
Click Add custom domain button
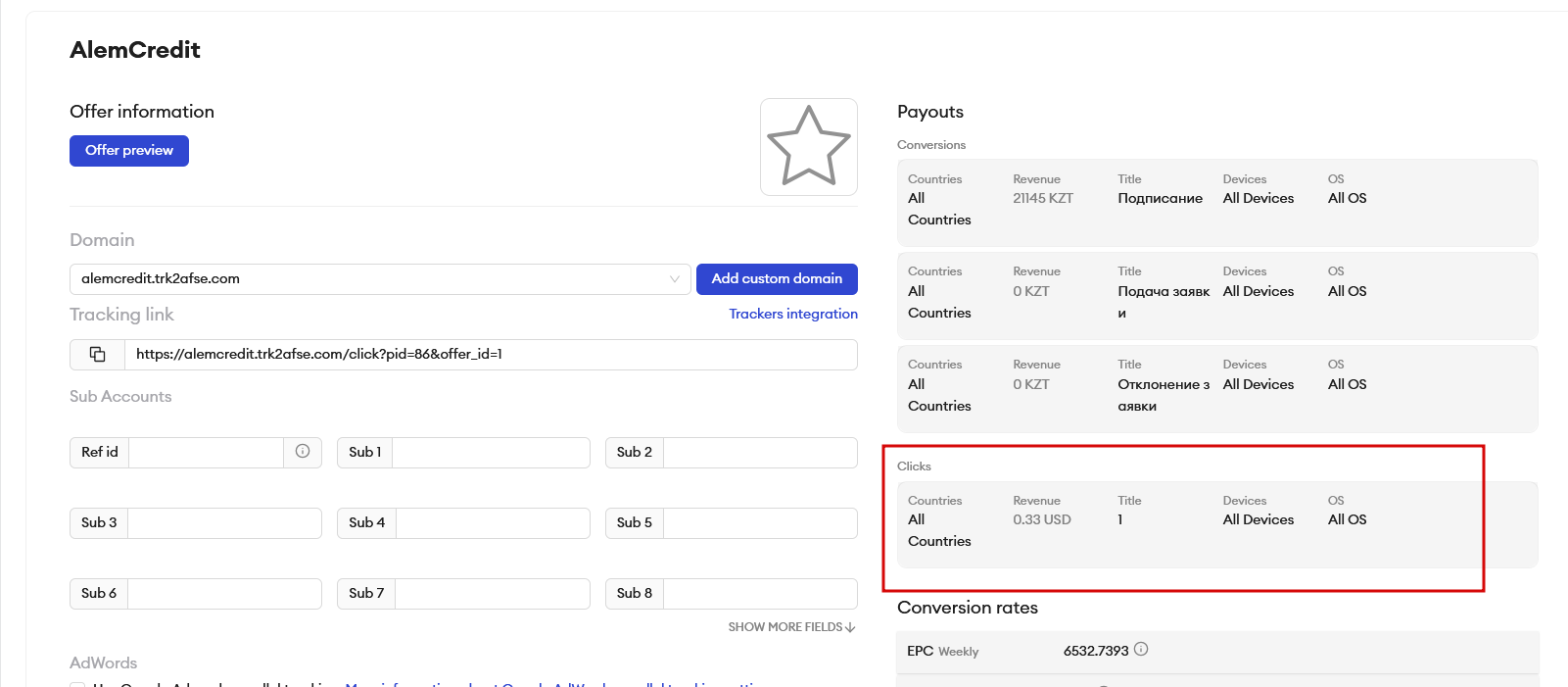pos(777,279)
